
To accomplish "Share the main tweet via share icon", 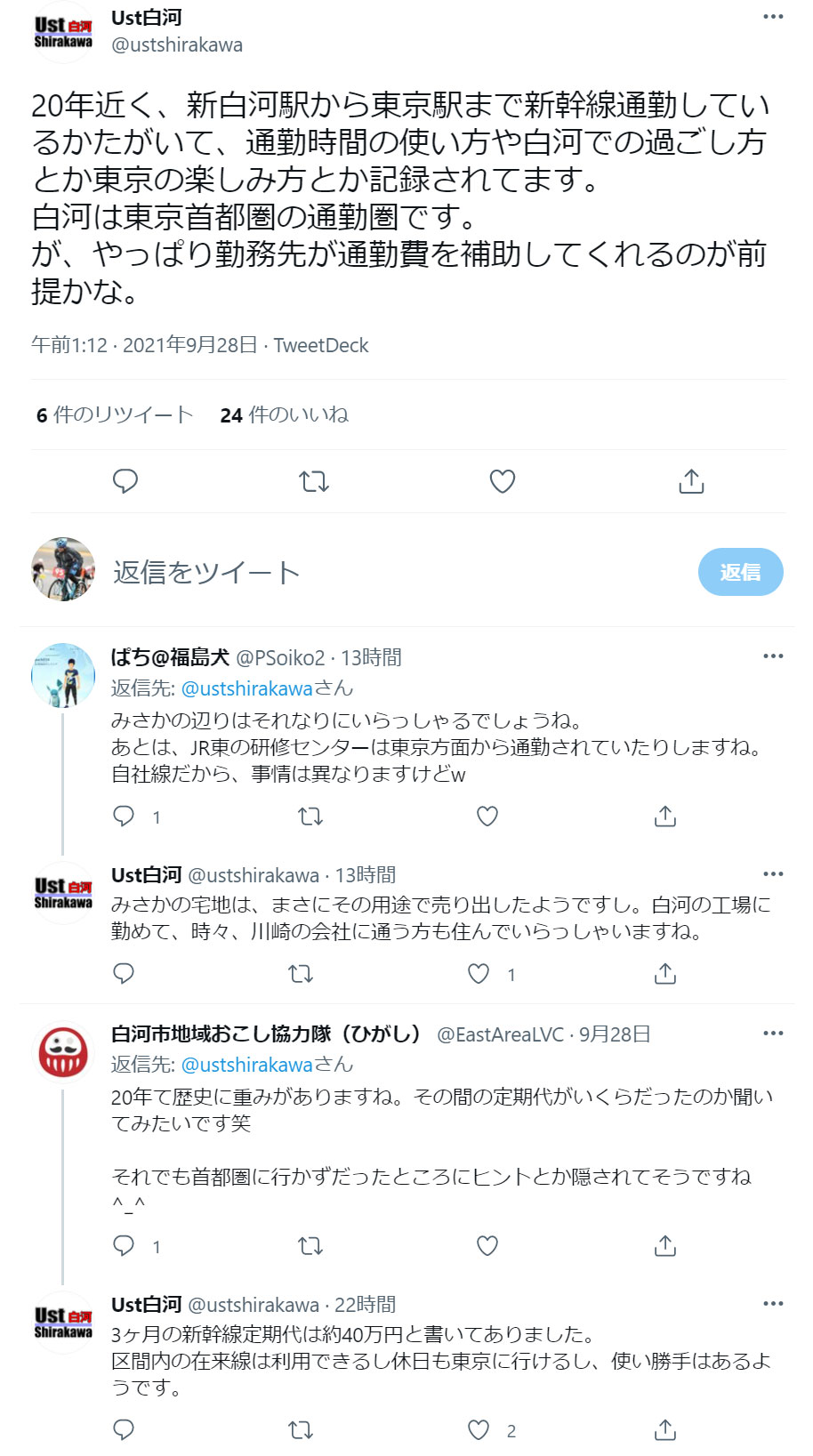I will click(691, 481).
